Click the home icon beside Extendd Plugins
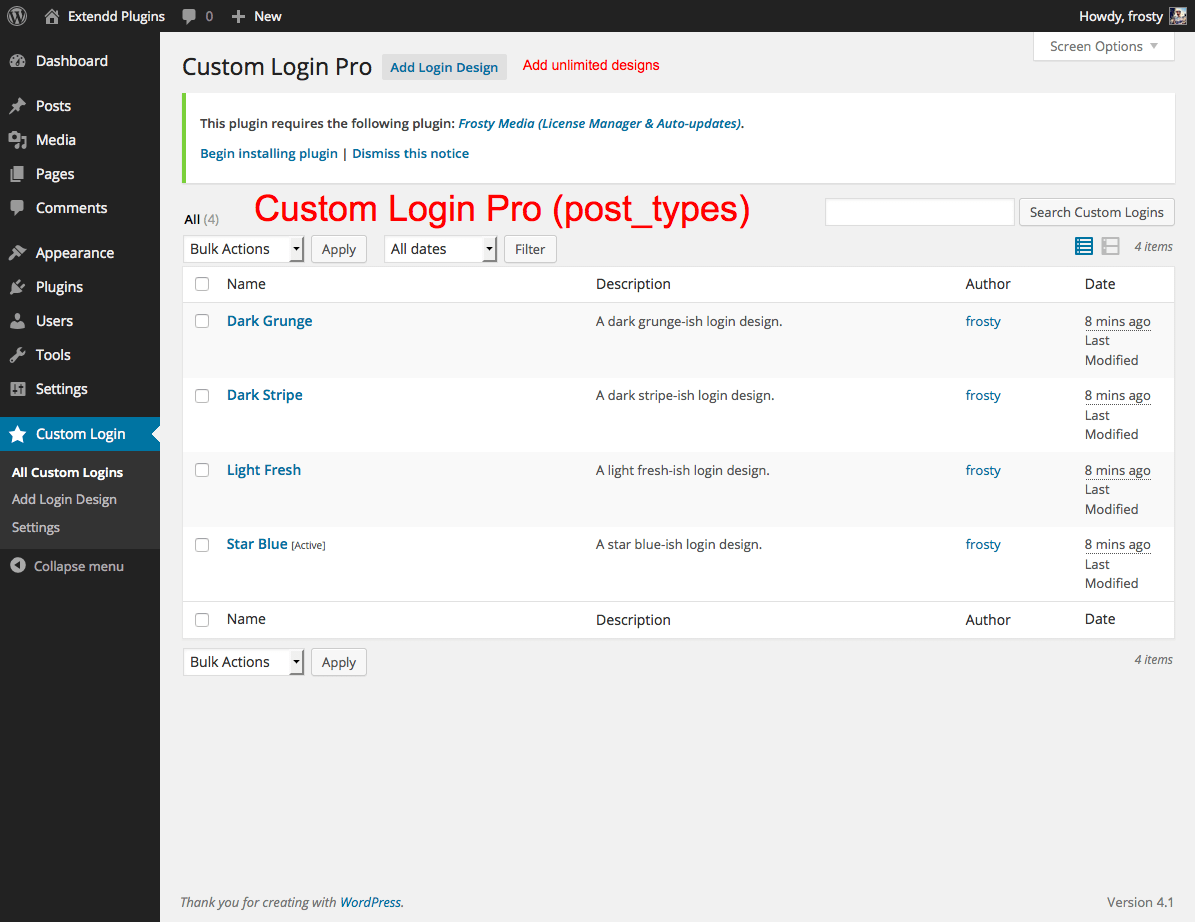 pyautogui.click(x=52, y=16)
